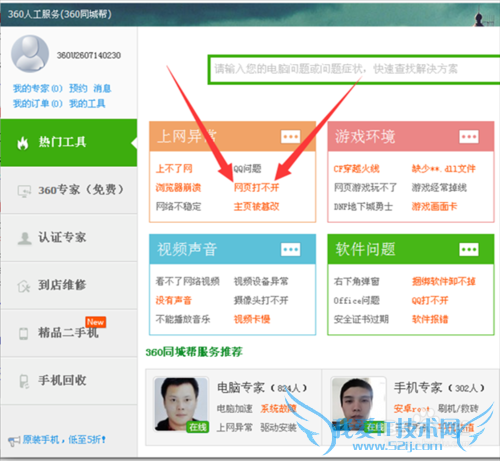Open the 游戏经常掉线 tool
500x461 pixels.
[439, 188]
